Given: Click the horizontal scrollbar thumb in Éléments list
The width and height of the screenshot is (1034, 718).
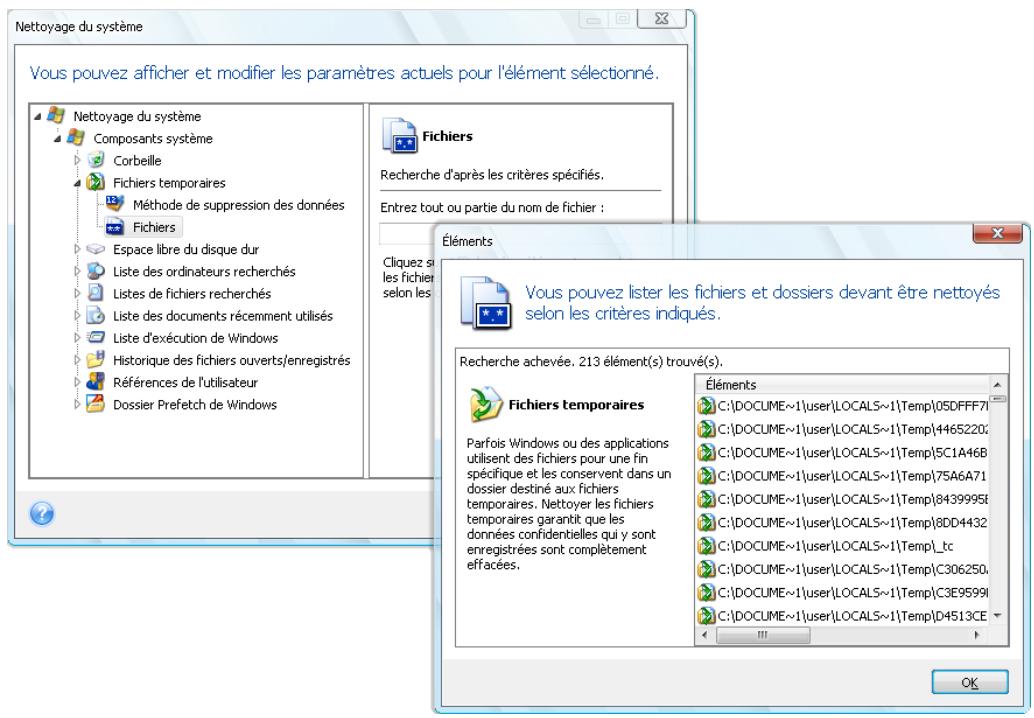Looking at the screenshot, I should pyautogui.click(x=762, y=635).
